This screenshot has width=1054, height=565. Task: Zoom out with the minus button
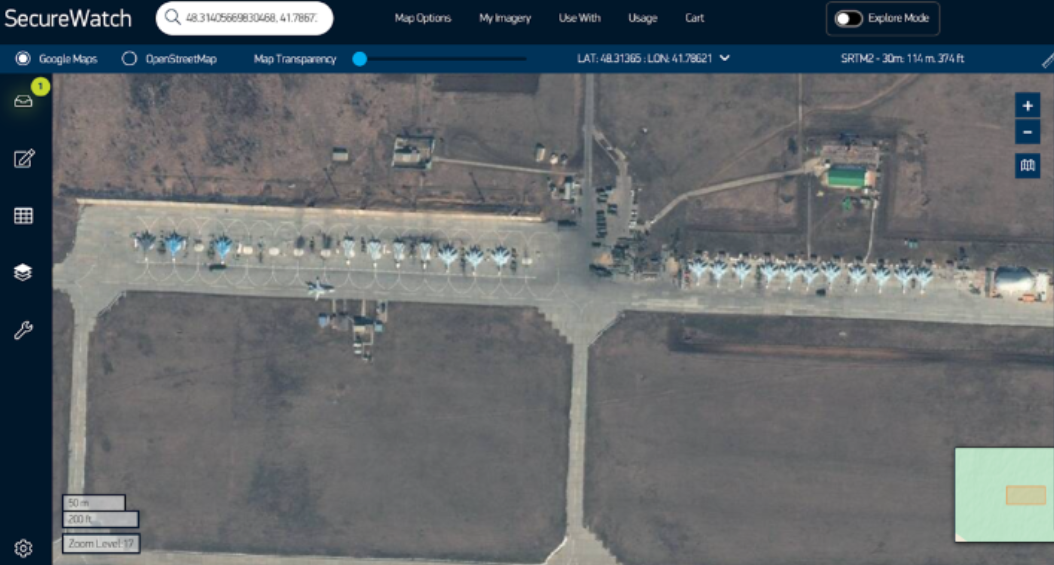click(x=1027, y=132)
